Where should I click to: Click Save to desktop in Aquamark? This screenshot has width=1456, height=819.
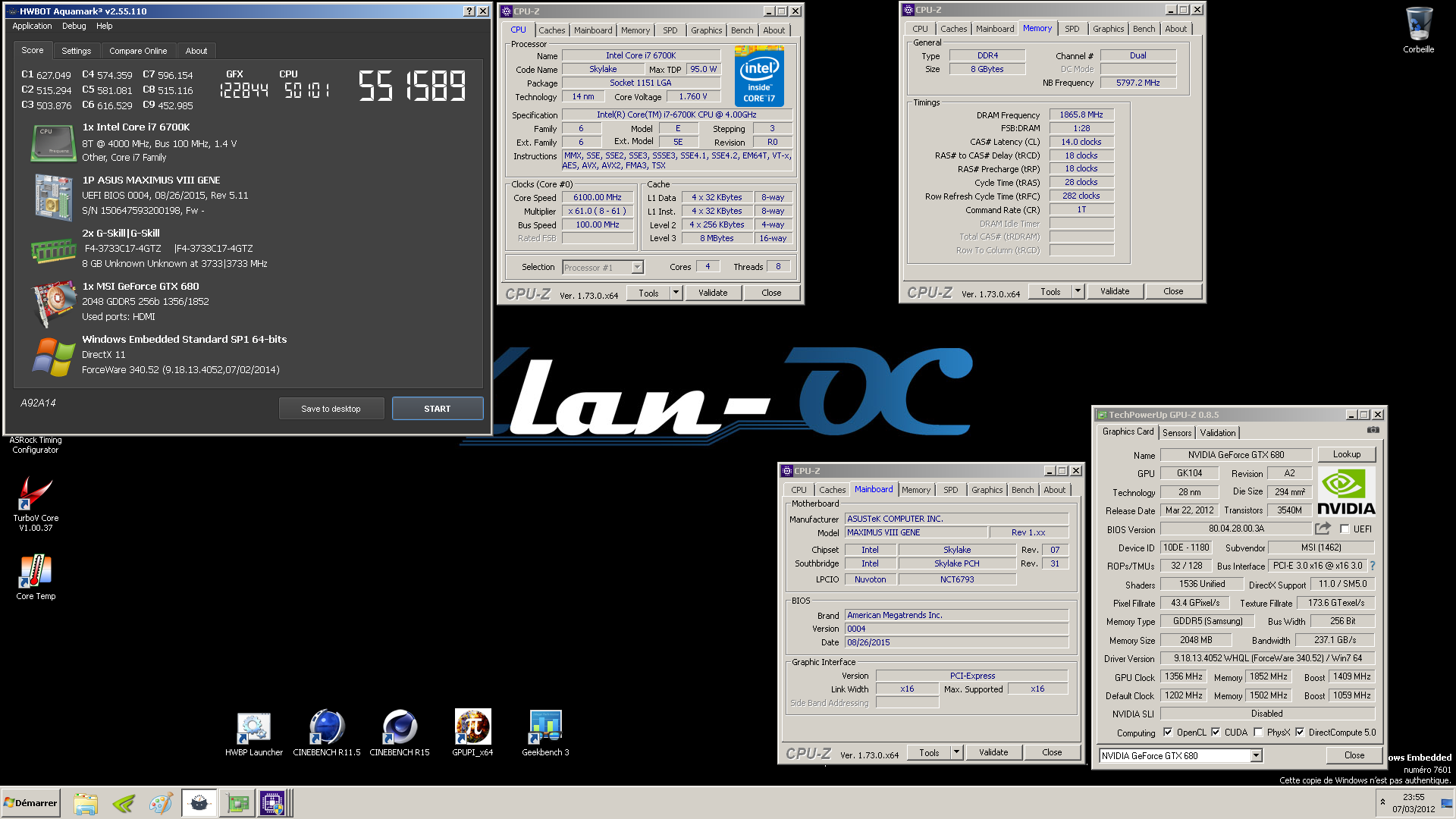click(x=331, y=409)
